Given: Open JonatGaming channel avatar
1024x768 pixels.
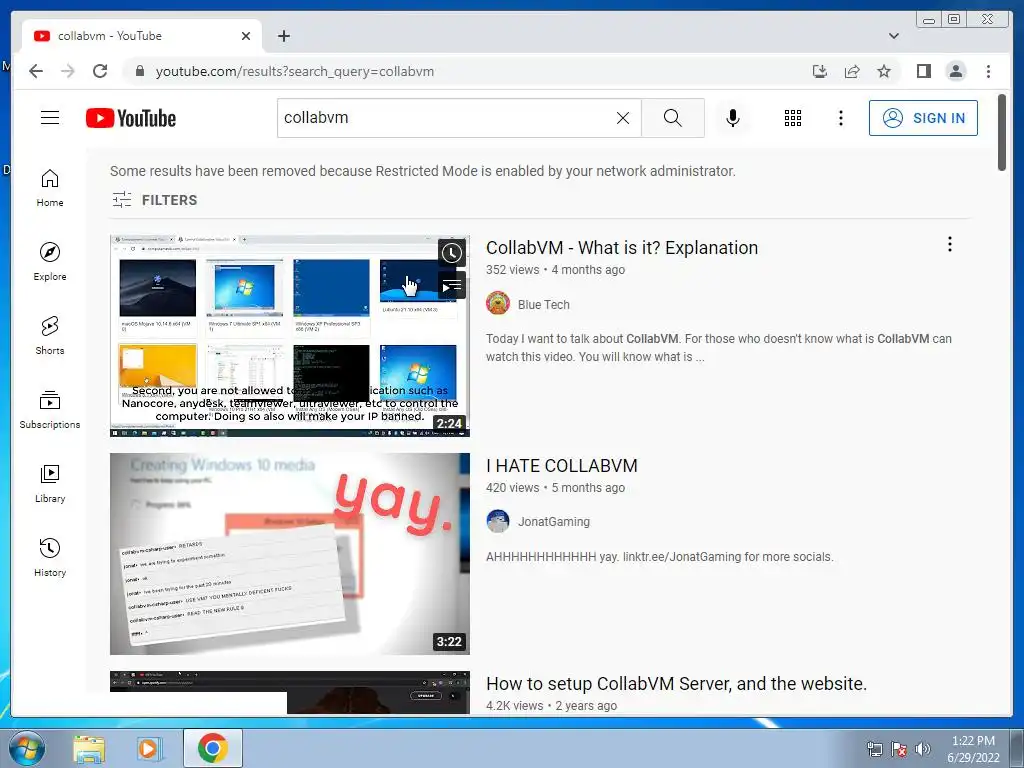Looking at the screenshot, I should pos(498,521).
